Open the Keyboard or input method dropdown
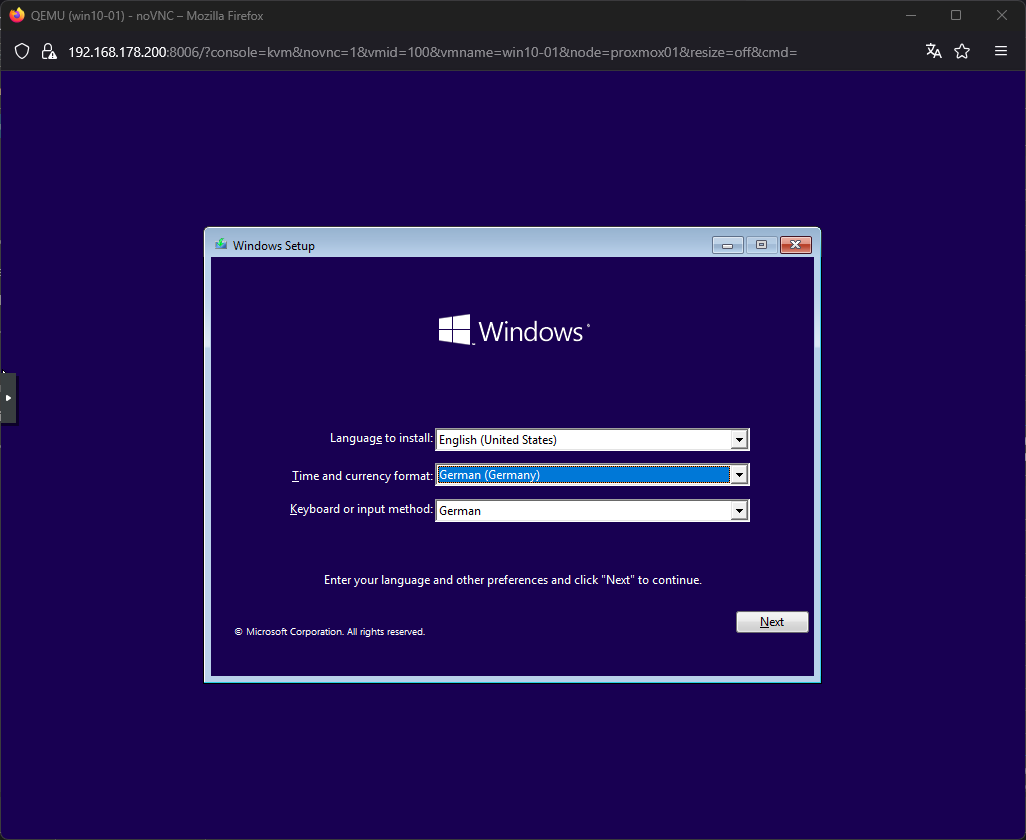Screen dimensions: 1026x840 click(739, 511)
